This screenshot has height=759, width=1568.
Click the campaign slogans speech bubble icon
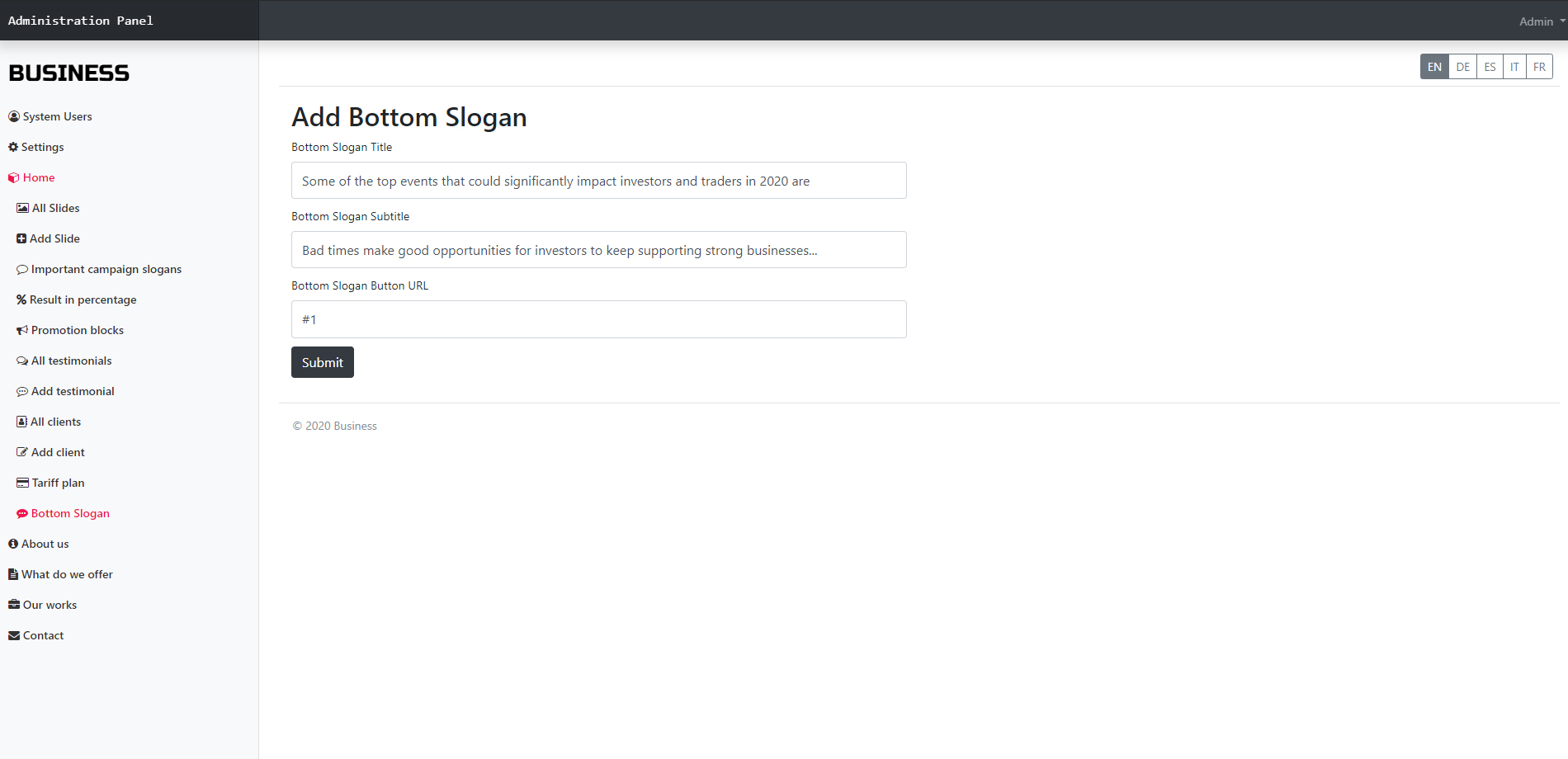(x=22, y=269)
